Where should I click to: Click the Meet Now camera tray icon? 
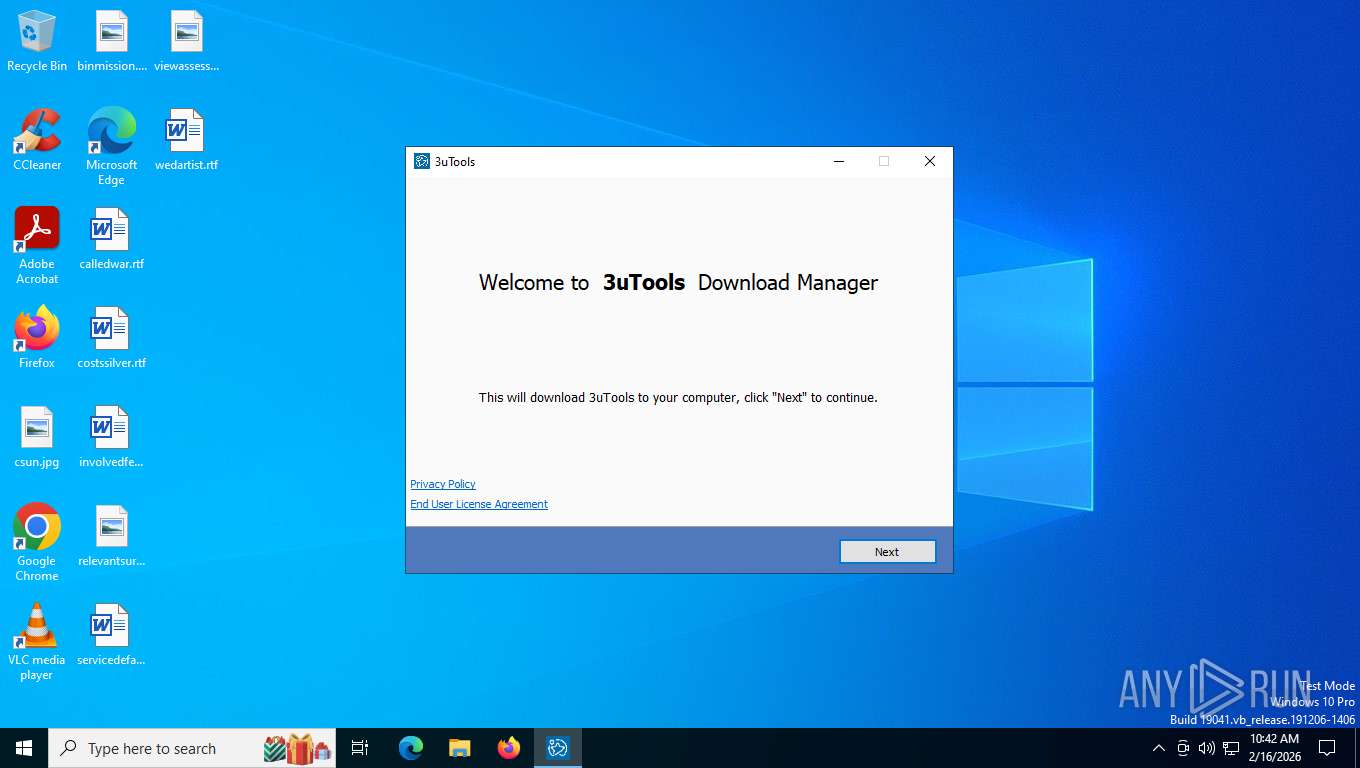[x=1183, y=748]
